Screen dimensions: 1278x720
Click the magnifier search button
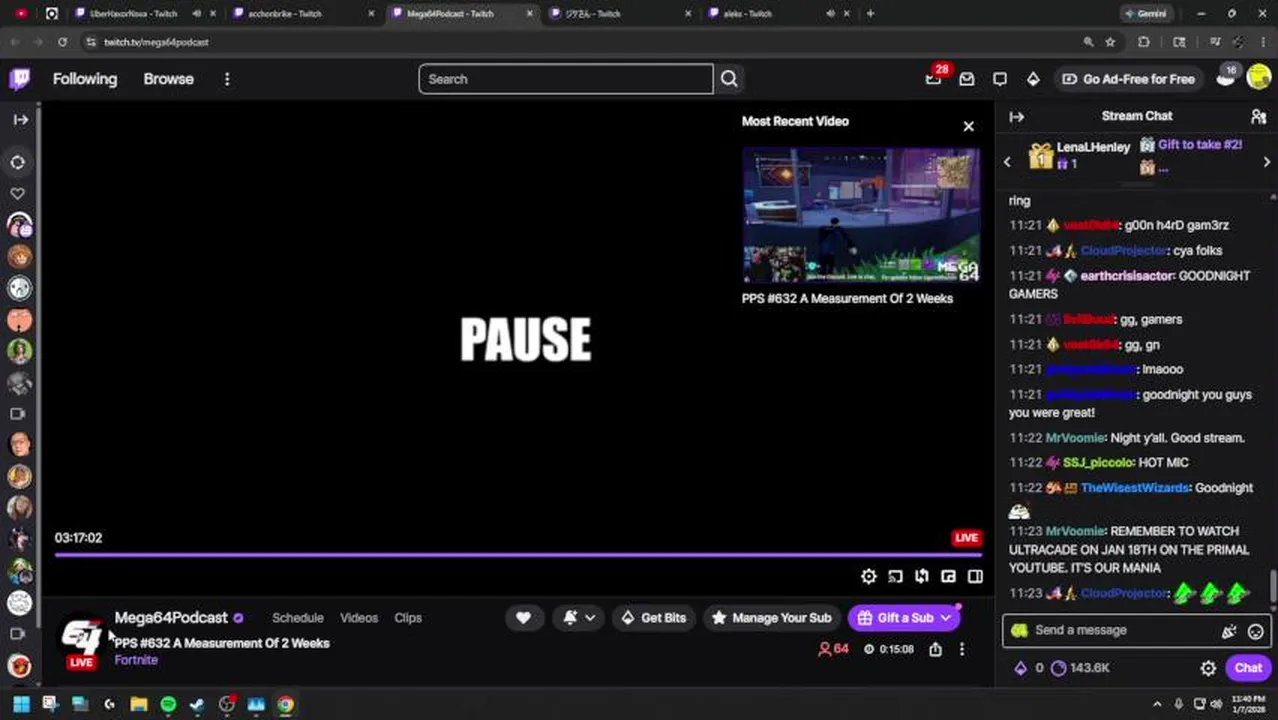(729, 79)
